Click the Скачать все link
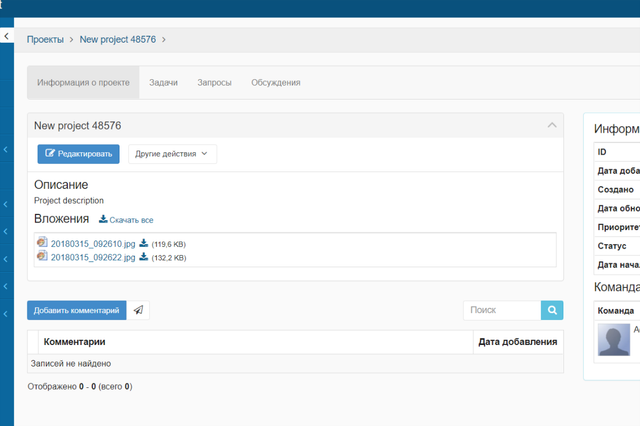The height and width of the screenshot is (426, 640). point(126,220)
